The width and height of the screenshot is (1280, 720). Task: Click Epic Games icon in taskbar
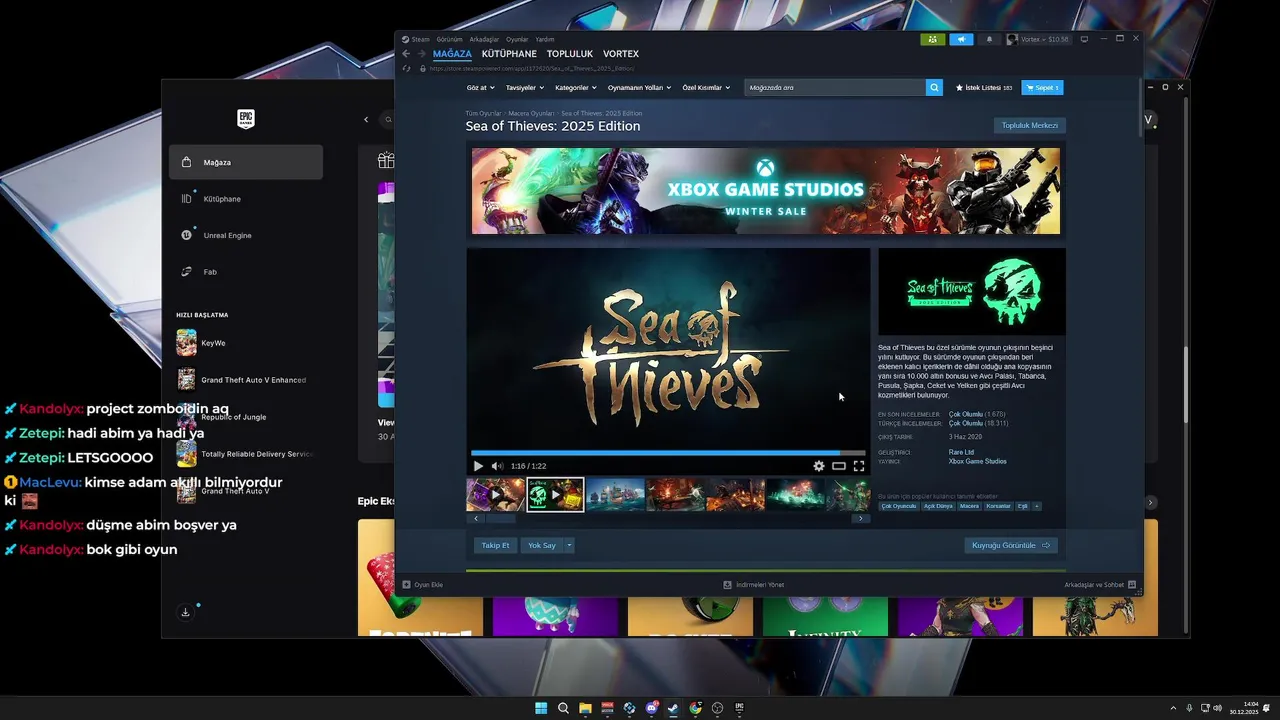click(739, 708)
